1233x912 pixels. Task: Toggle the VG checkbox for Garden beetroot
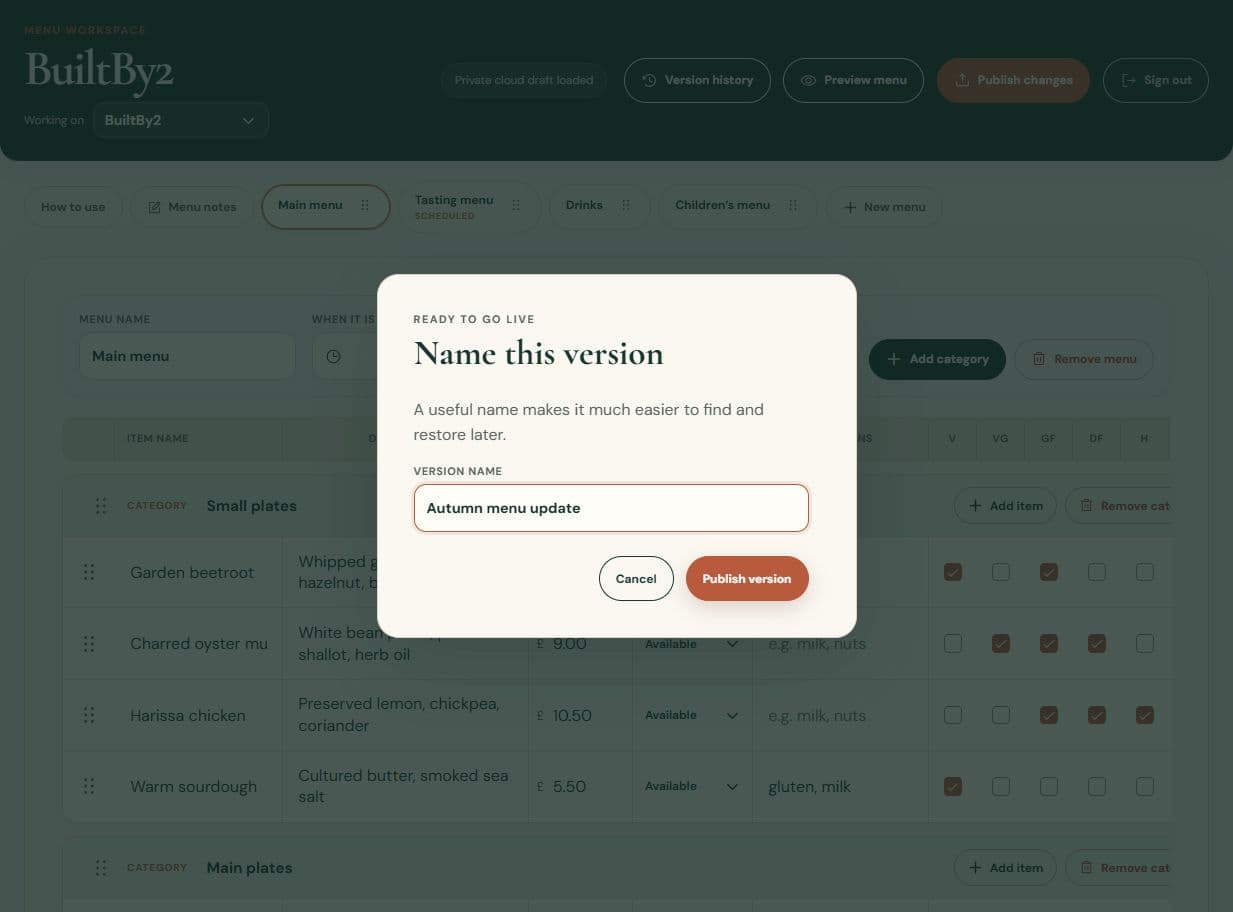click(1001, 572)
